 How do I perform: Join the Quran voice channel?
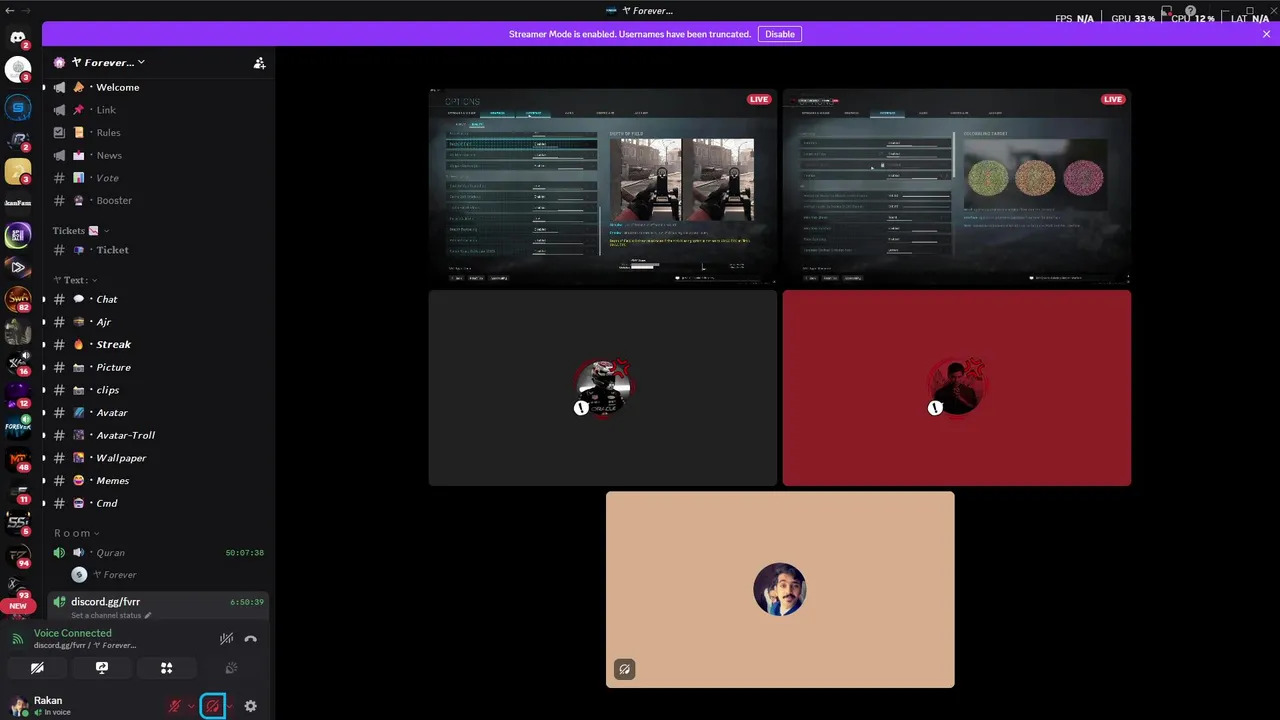tap(157, 553)
